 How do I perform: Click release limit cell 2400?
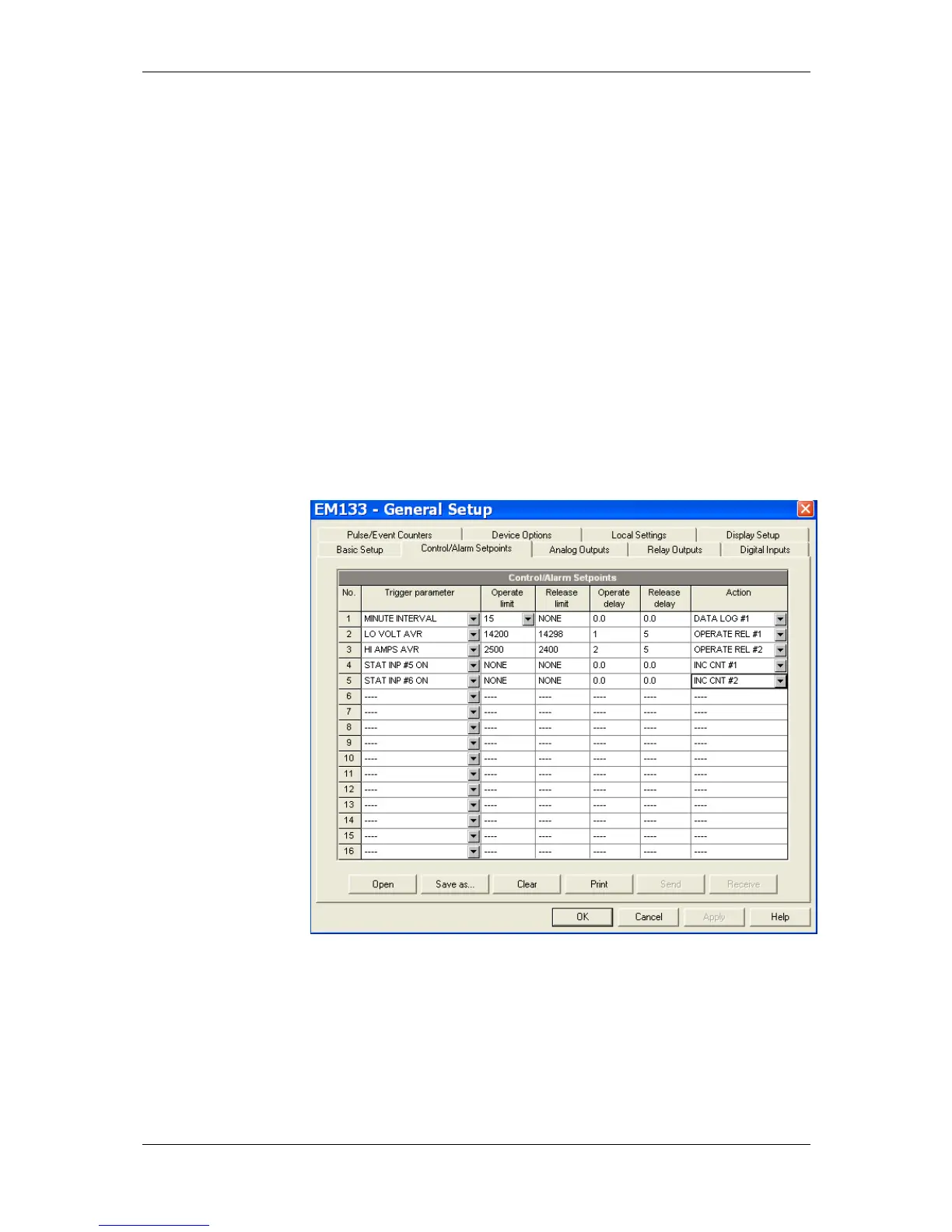[x=562, y=650]
